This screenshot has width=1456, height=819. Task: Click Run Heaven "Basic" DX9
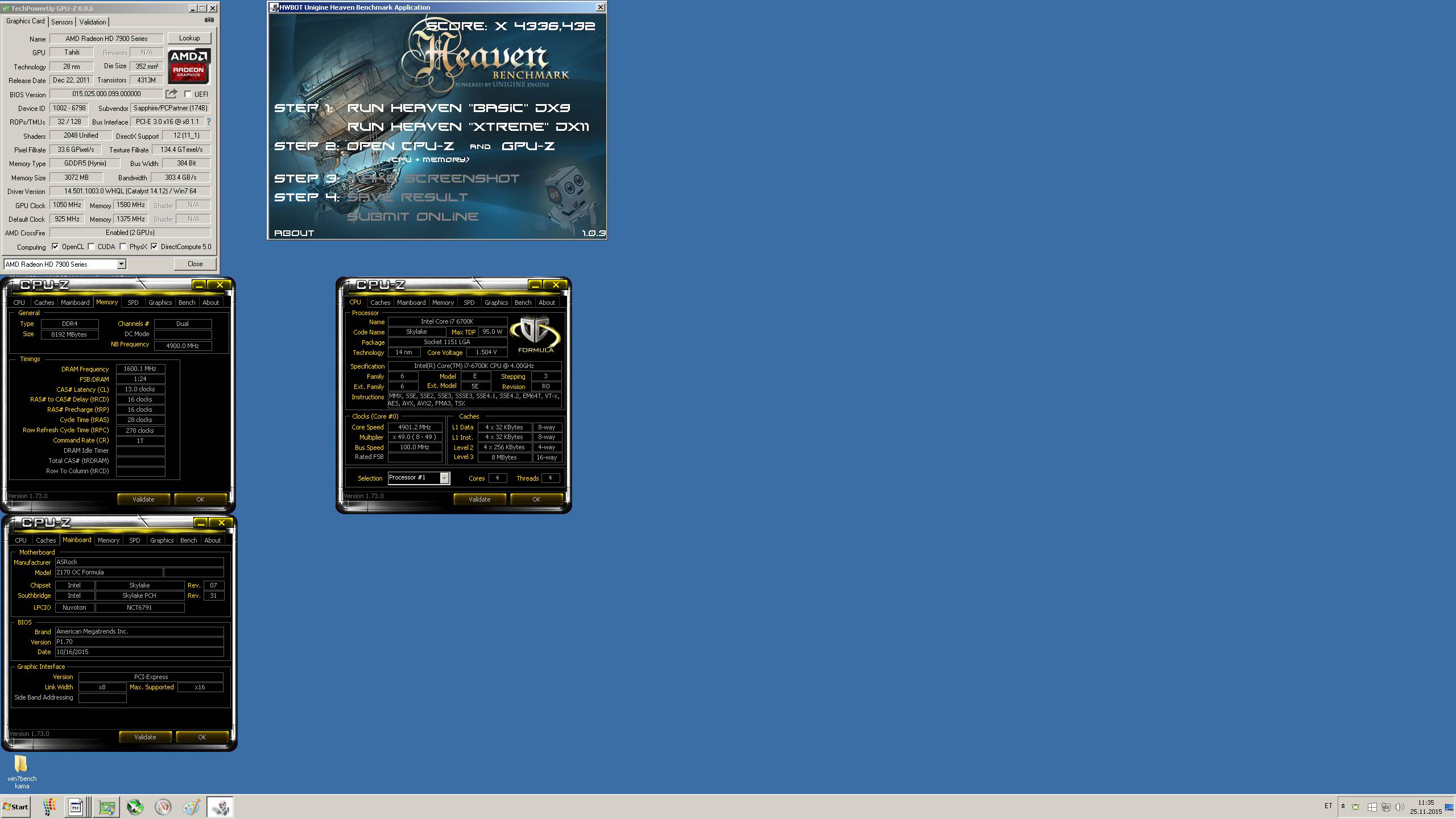[458, 107]
